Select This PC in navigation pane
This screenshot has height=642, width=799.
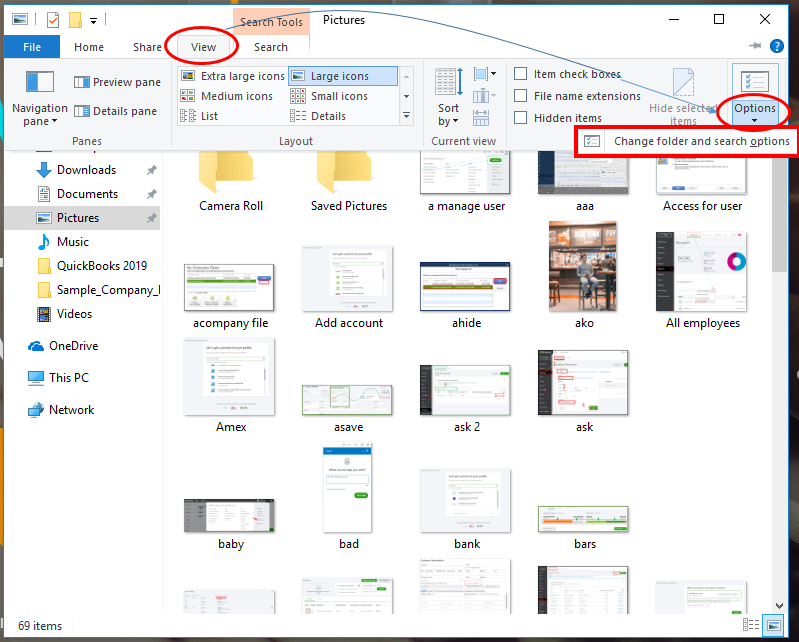[58, 378]
